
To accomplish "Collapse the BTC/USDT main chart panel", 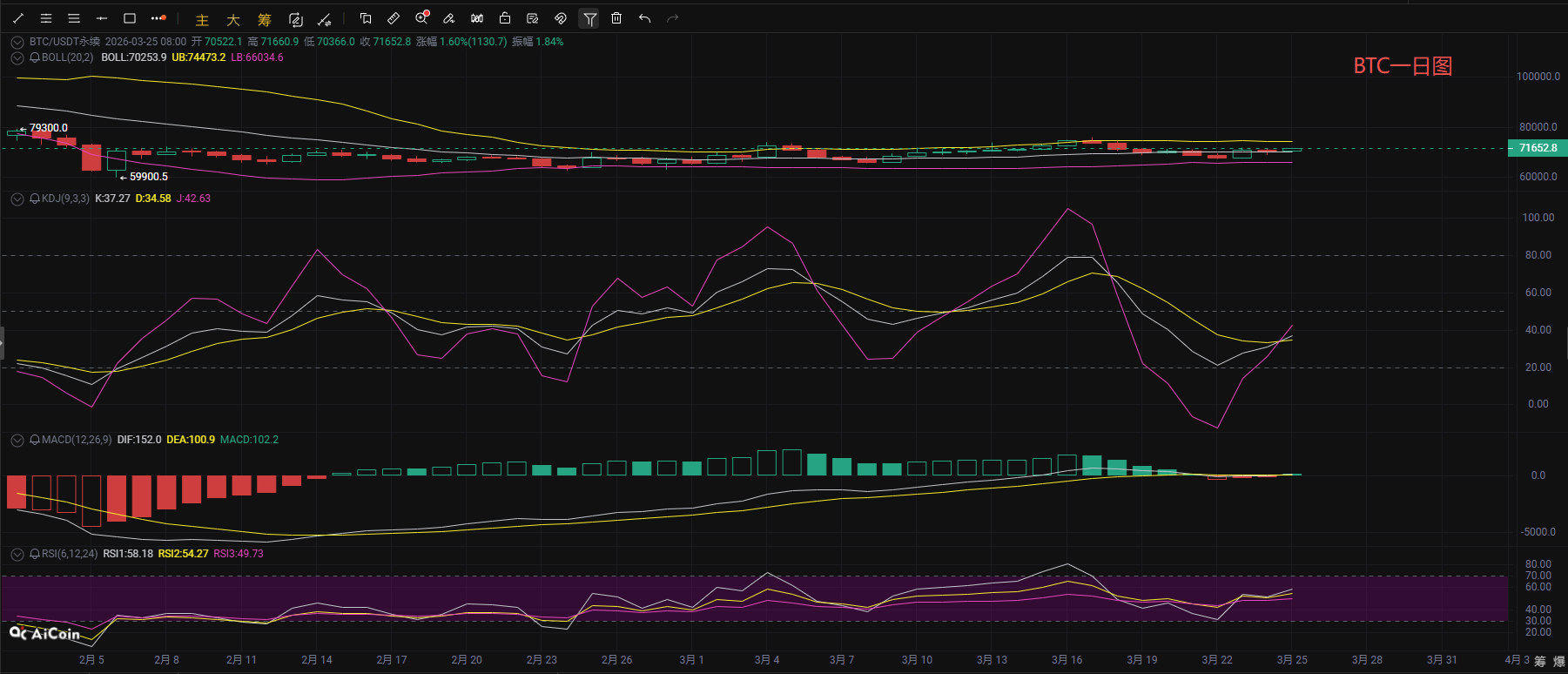I will (x=17, y=42).
